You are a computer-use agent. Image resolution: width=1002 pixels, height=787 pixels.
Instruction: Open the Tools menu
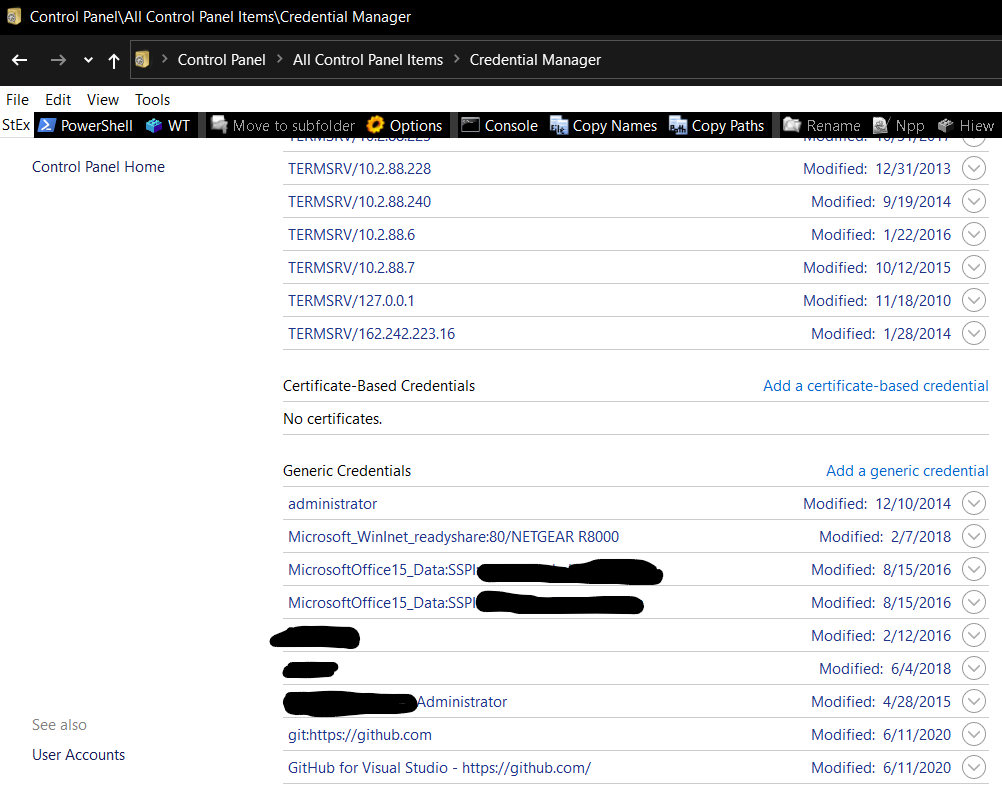coord(152,100)
